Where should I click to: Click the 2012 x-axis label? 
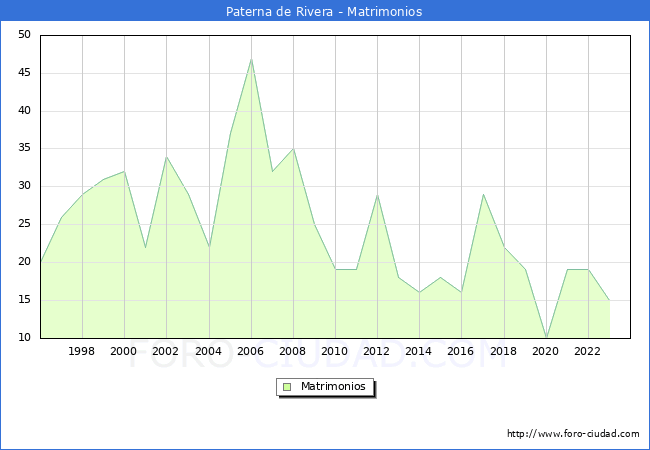coord(377,352)
